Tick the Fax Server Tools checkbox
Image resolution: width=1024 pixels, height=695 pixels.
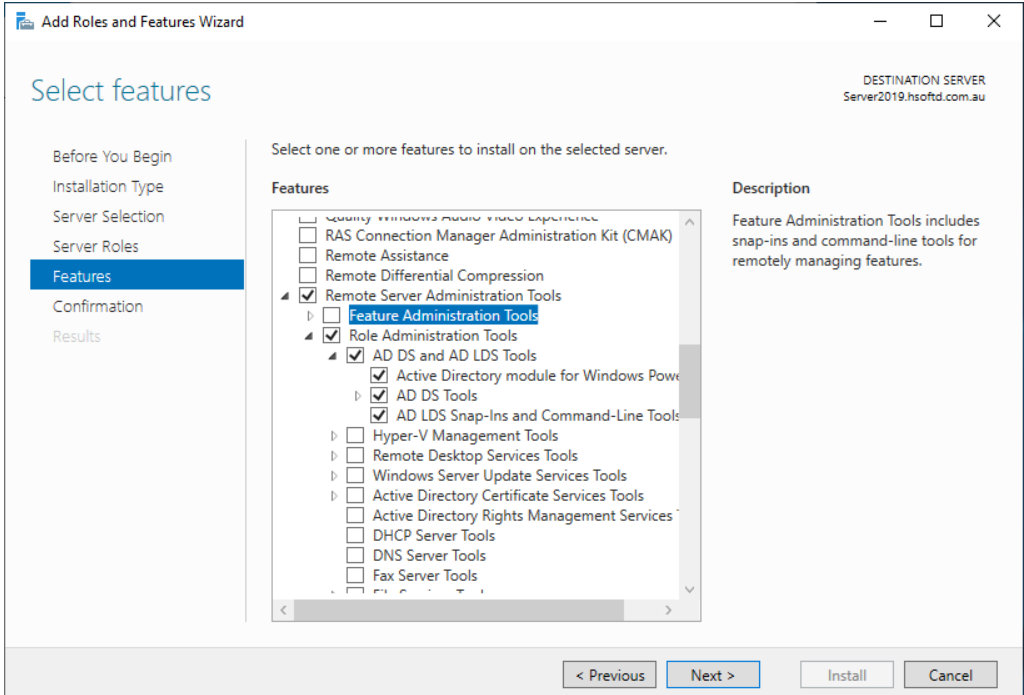pos(355,575)
